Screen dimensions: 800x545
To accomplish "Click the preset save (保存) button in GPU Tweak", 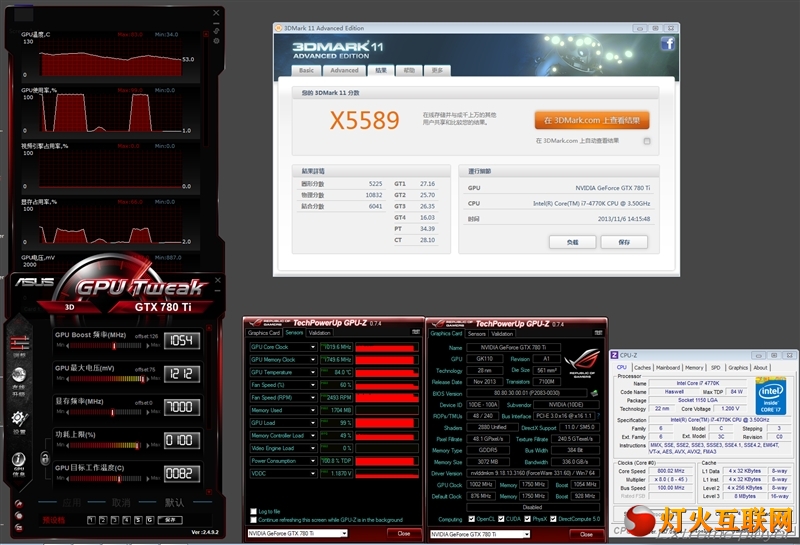I will point(170,519).
